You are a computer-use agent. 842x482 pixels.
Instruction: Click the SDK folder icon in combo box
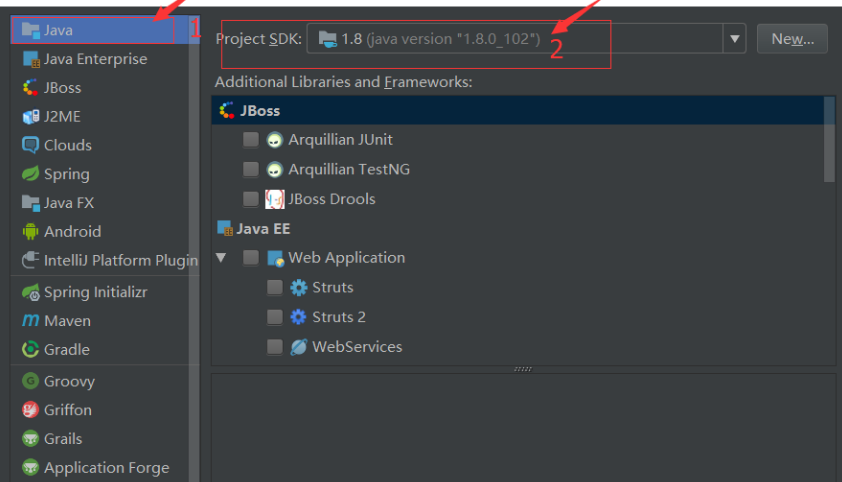[328, 39]
